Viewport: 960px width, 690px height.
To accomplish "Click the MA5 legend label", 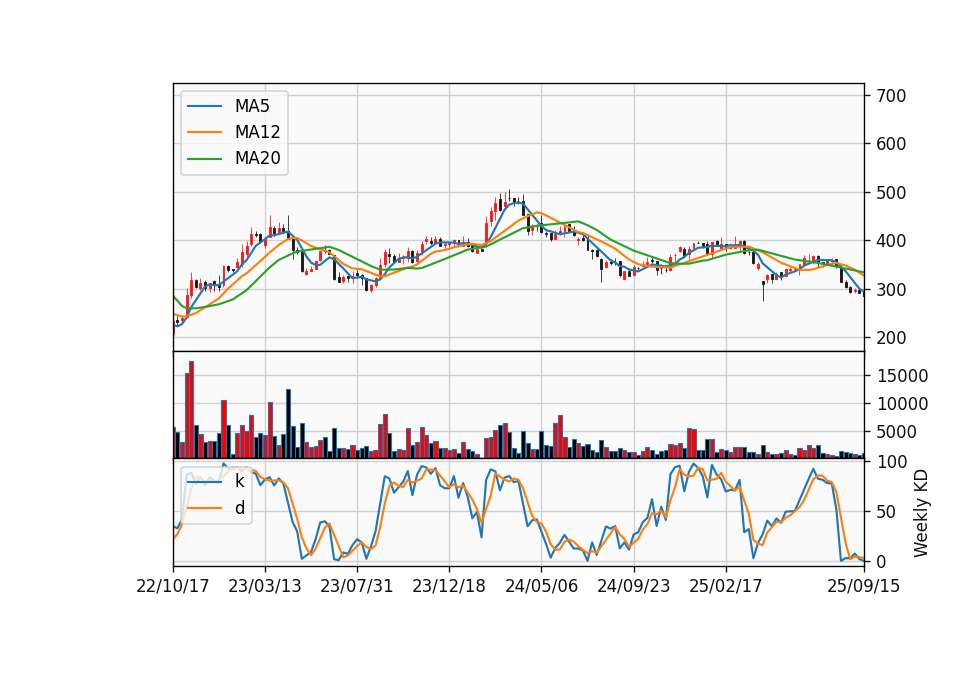I will tap(252, 106).
